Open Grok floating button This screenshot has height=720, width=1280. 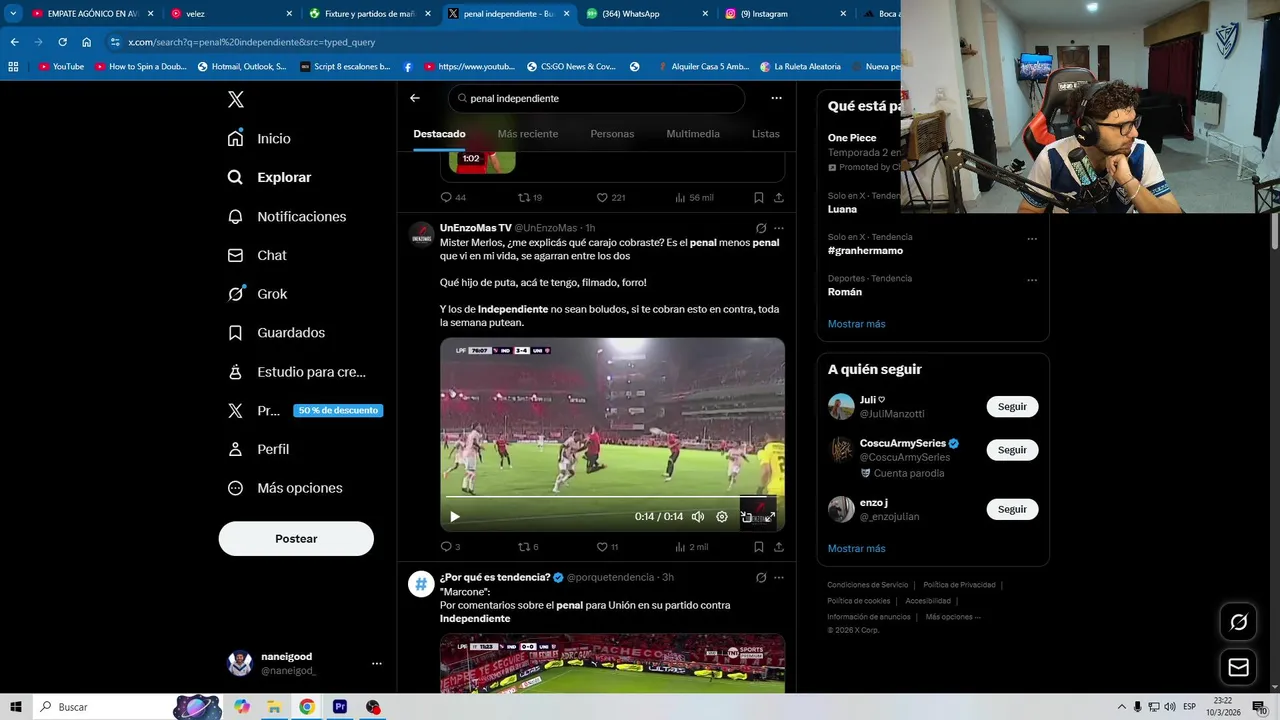(1238, 623)
